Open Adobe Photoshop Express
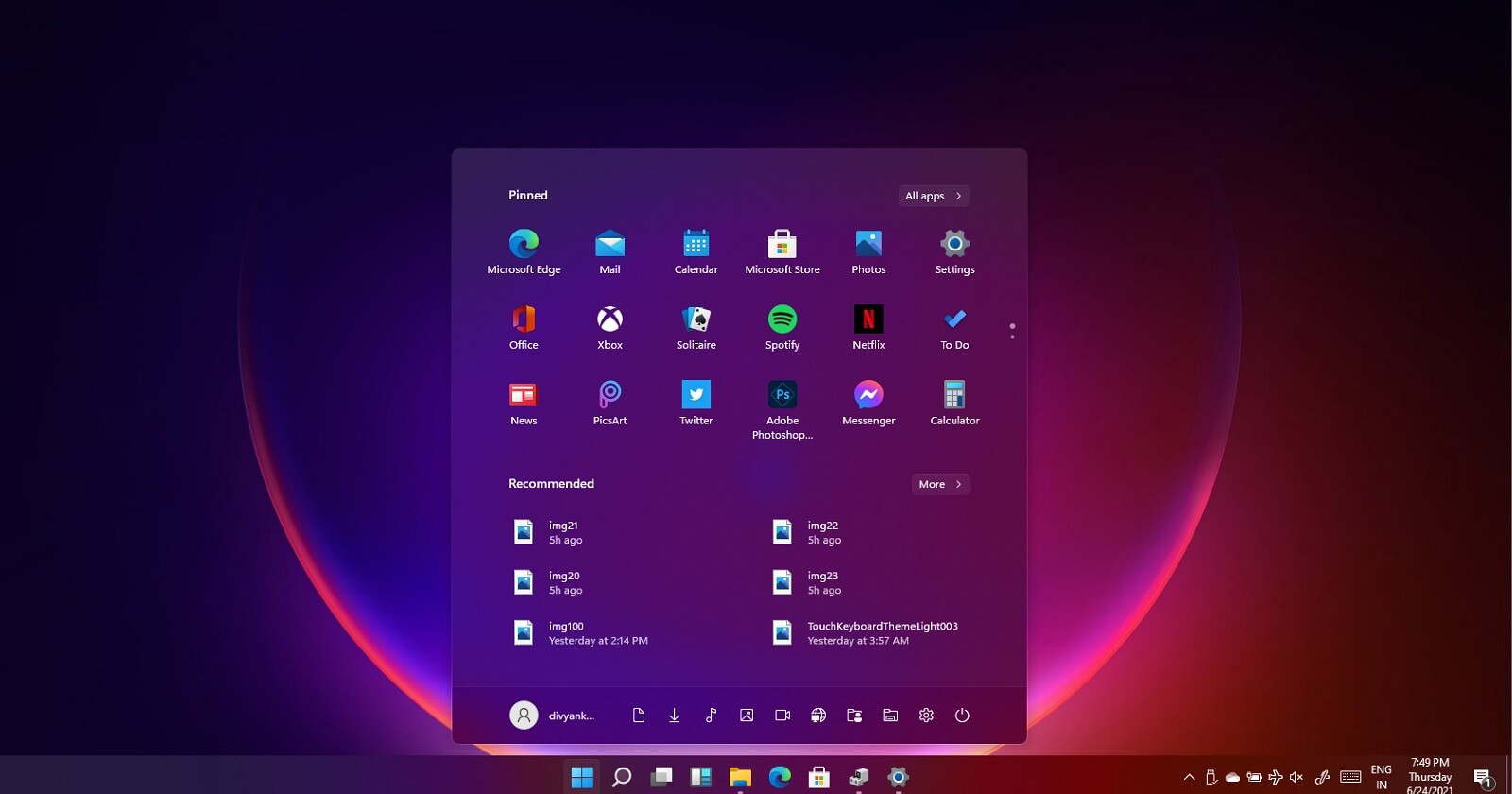Viewport: 1512px width, 794px height. (782, 396)
